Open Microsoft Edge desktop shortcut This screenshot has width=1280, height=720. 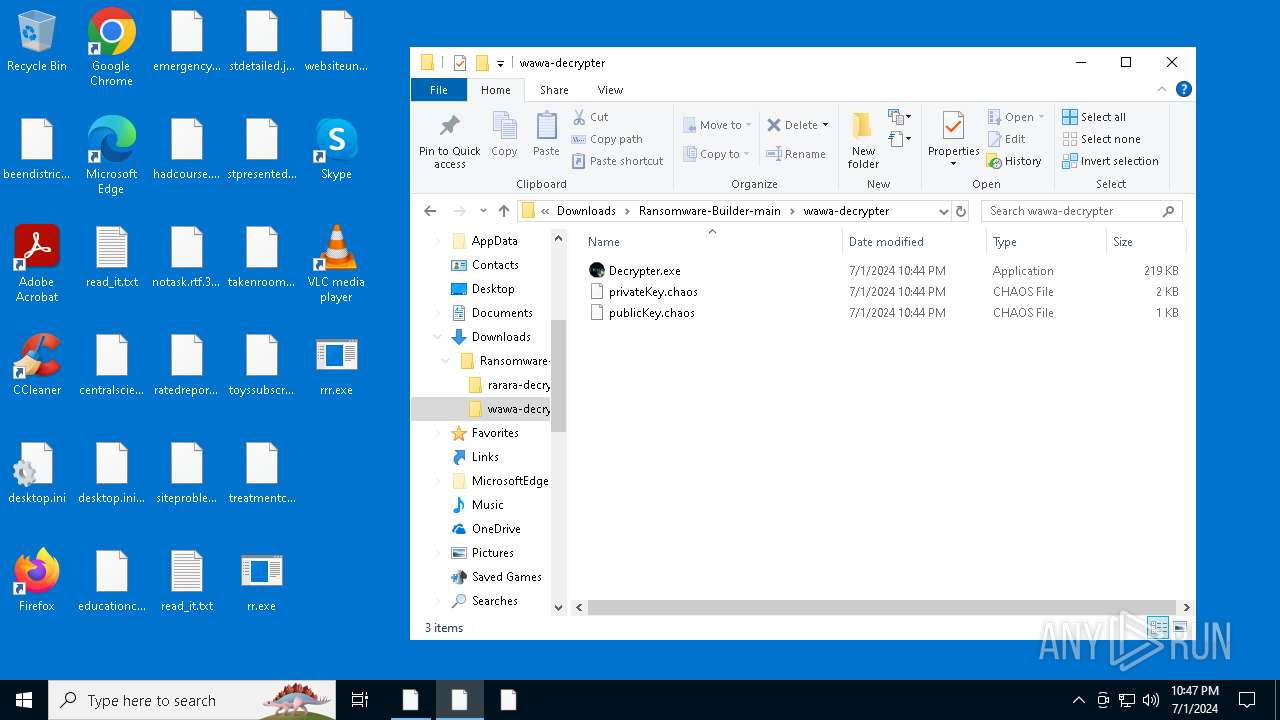click(111, 155)
